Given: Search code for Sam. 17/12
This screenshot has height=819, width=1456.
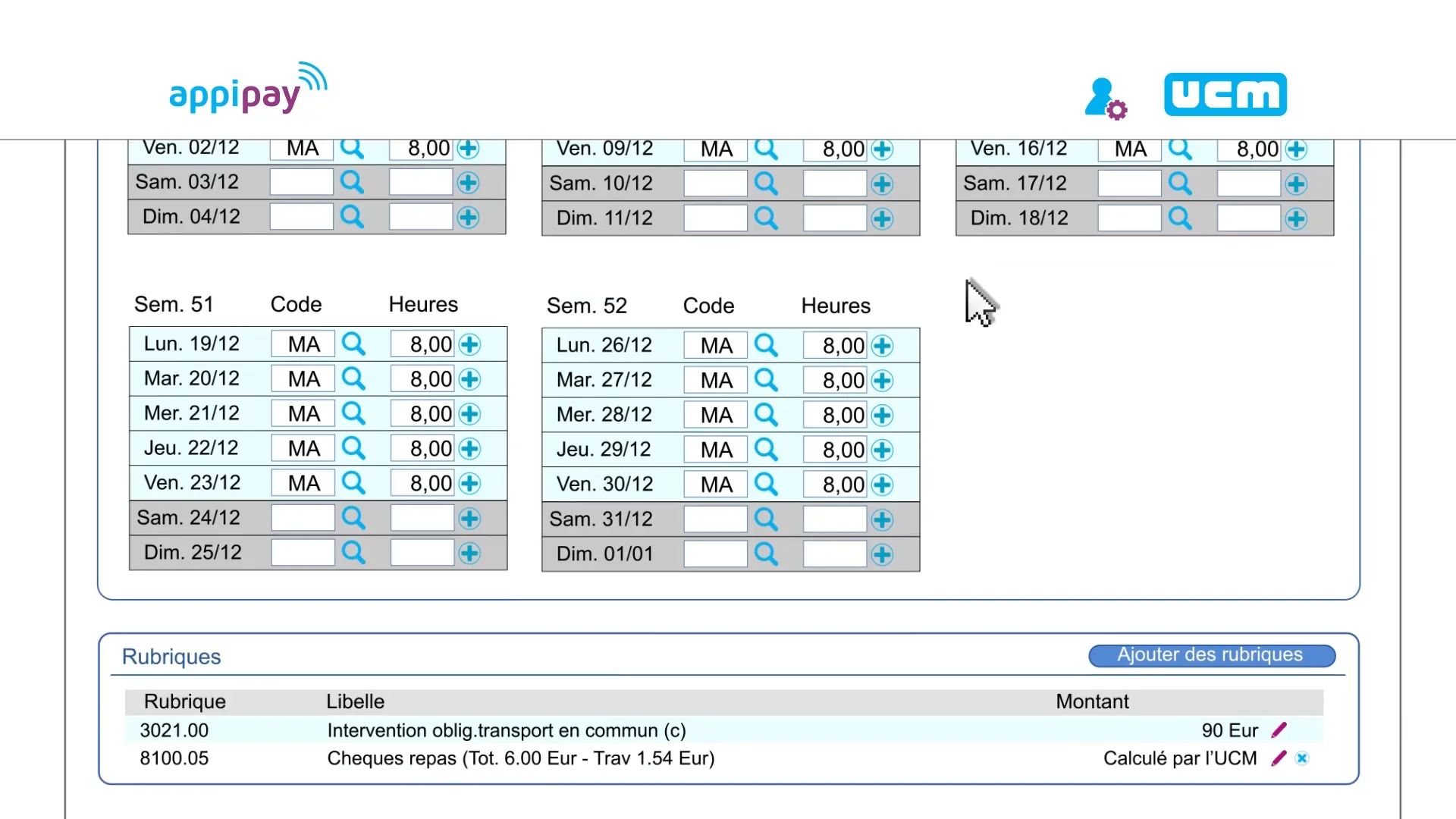Looking at the screenshot, I should (1180, 184).
